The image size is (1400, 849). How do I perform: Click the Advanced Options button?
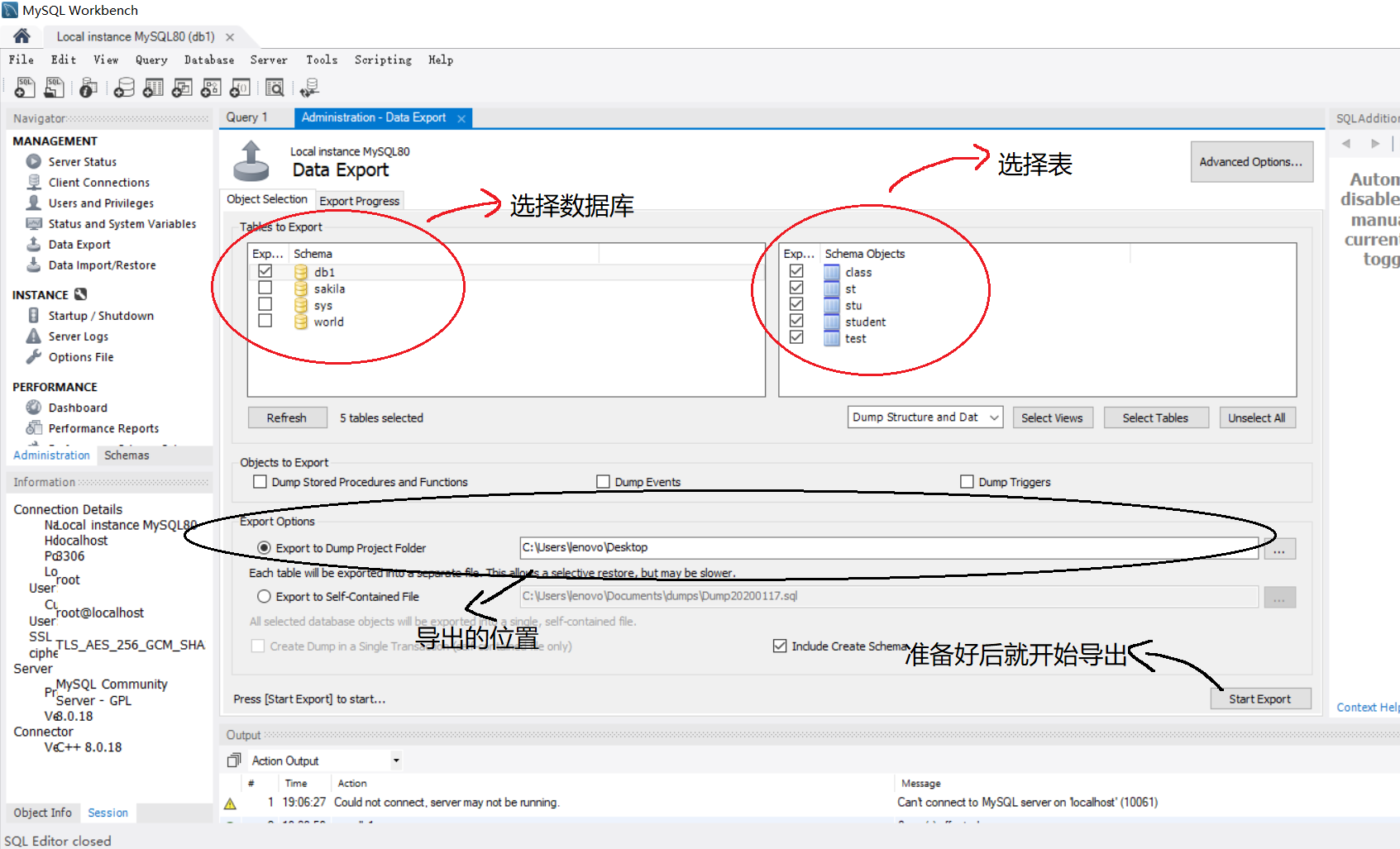click(1251, 161)
